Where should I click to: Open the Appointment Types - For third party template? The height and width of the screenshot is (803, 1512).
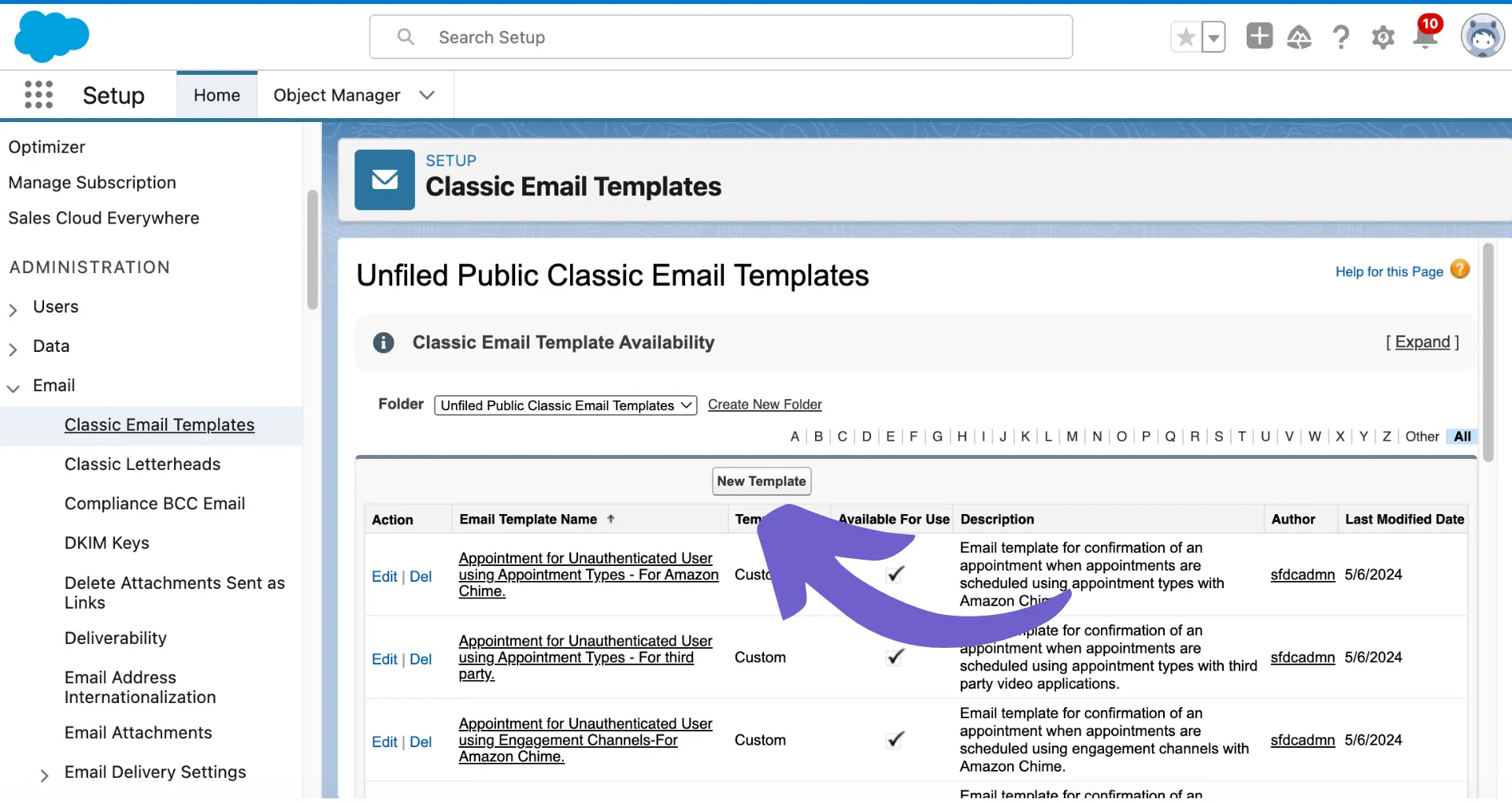(585, 657)
